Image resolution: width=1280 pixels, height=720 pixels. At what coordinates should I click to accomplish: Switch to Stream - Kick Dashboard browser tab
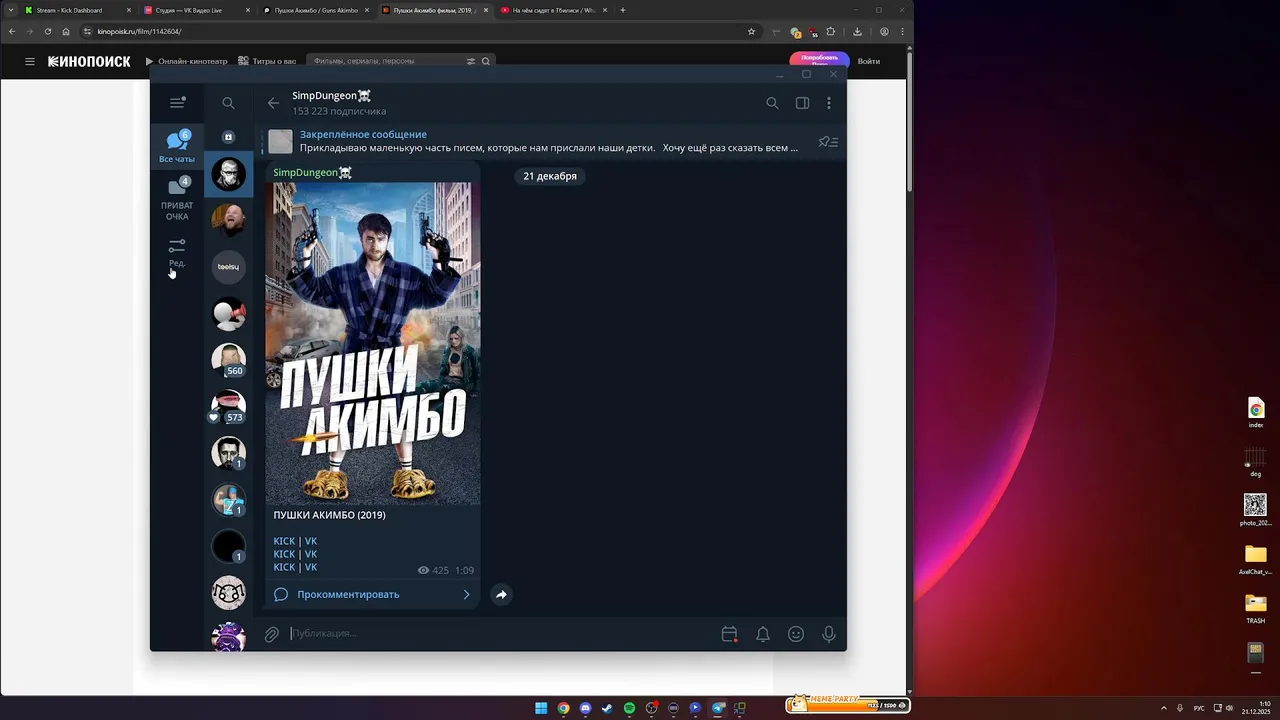78,10
